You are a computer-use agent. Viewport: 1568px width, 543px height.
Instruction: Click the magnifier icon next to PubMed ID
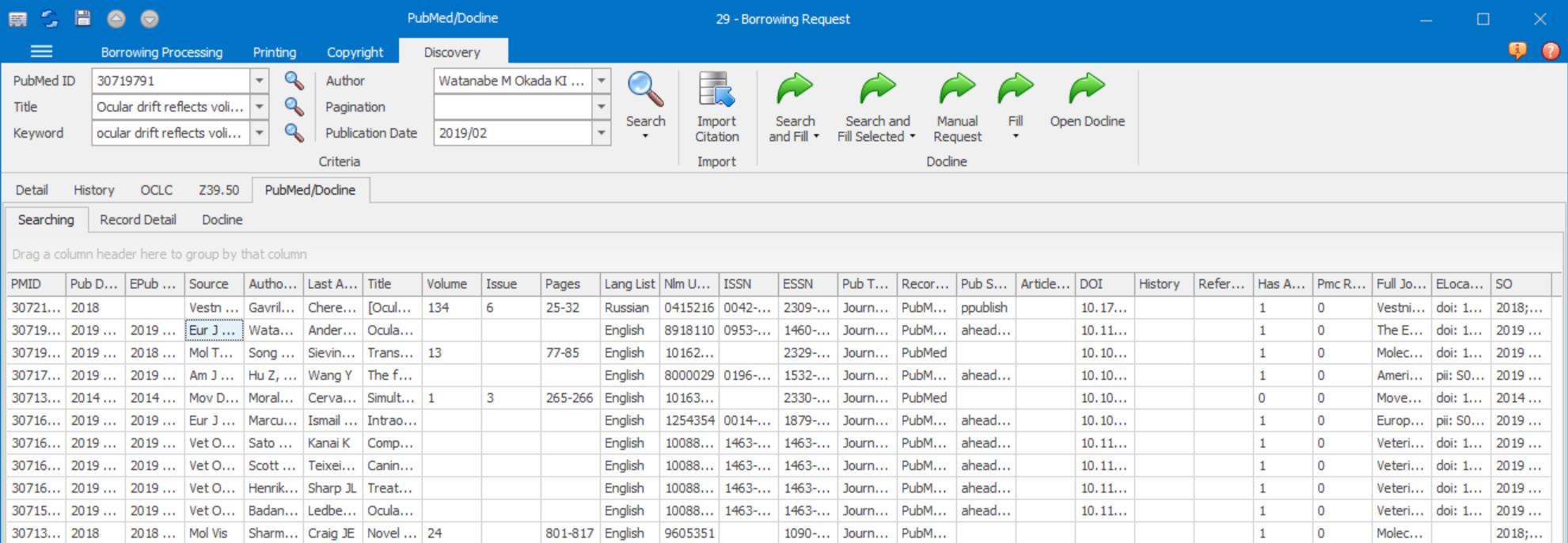[x=294, y=81]
